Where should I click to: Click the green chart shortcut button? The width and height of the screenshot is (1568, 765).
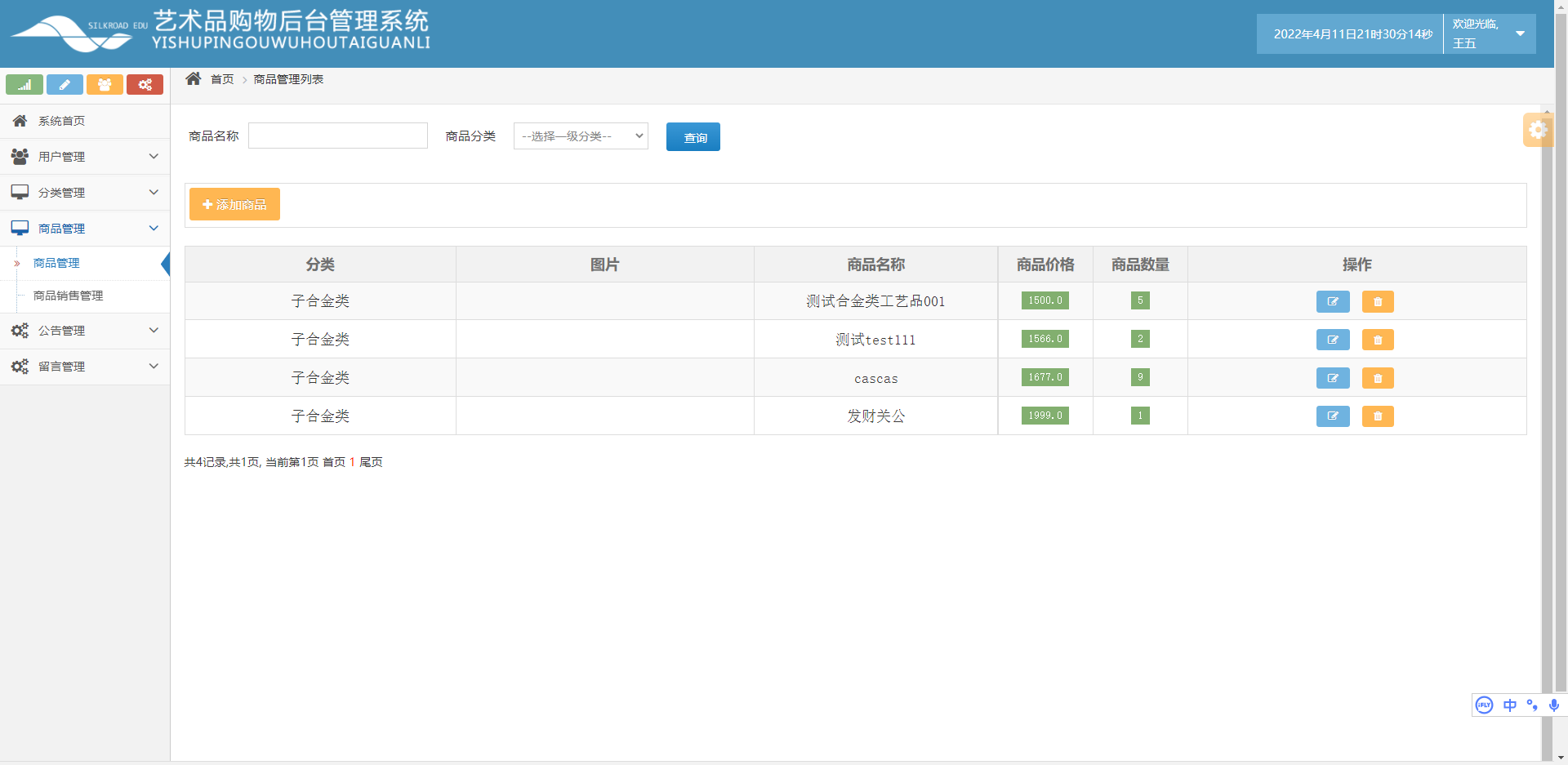coord(24,85)
